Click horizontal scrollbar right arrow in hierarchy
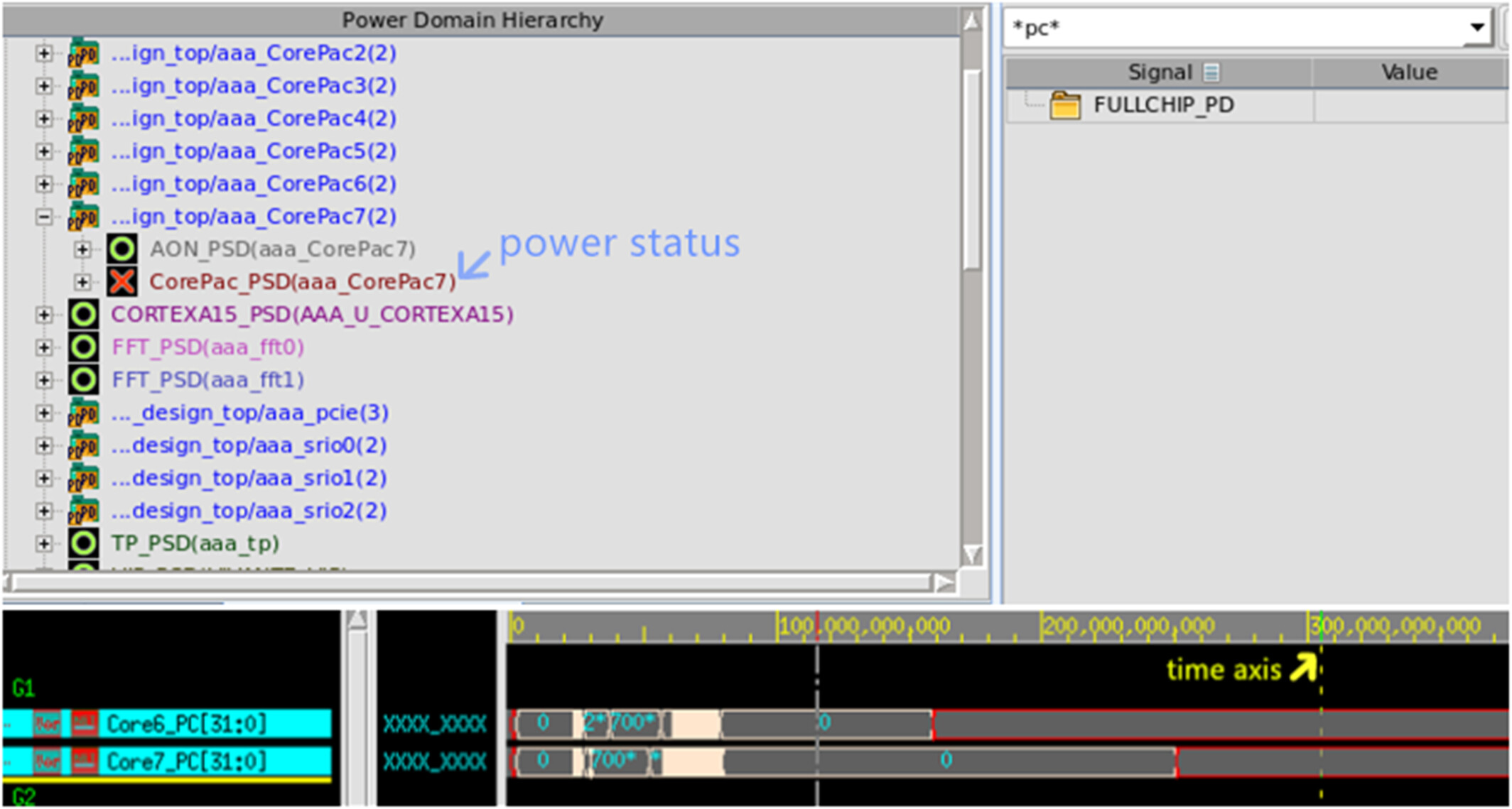 944,583
